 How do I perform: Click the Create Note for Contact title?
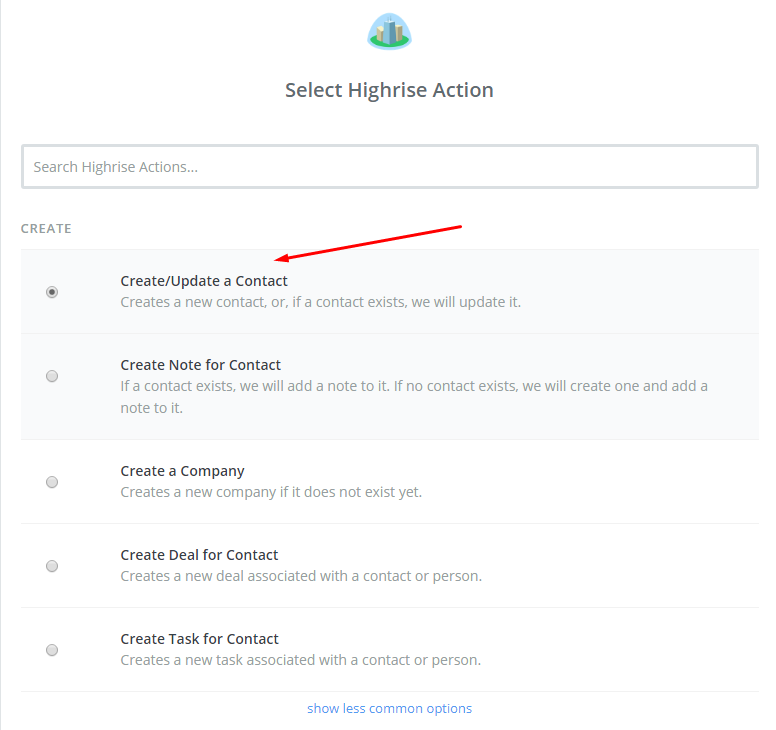point(200,365)
